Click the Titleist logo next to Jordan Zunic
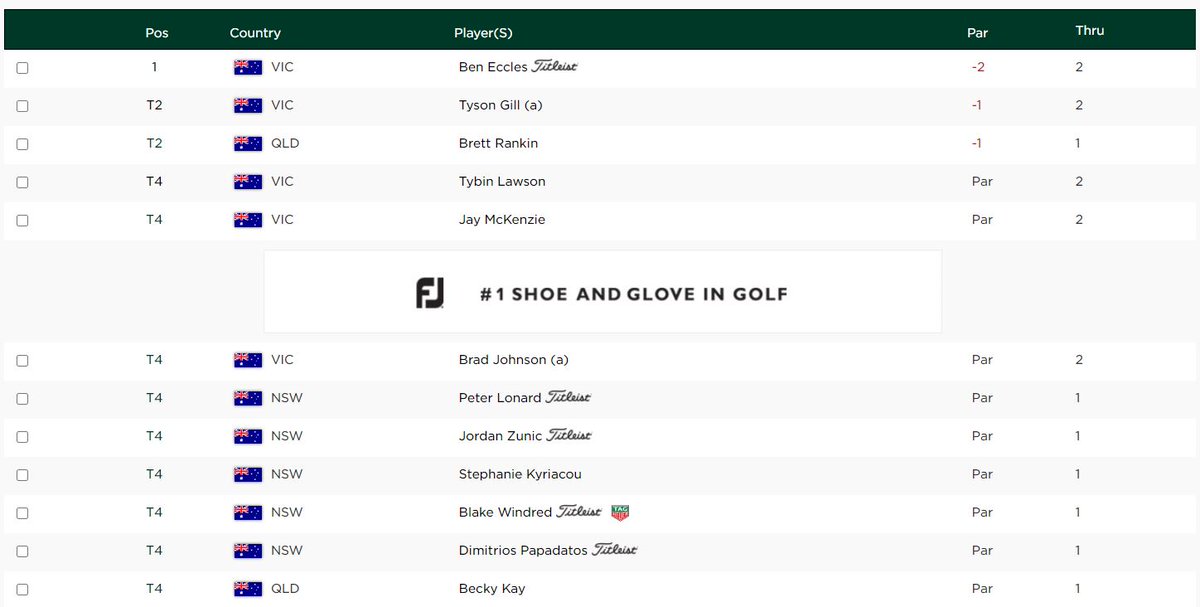This screenshot has height=607, width=1200. coord(566,435)
